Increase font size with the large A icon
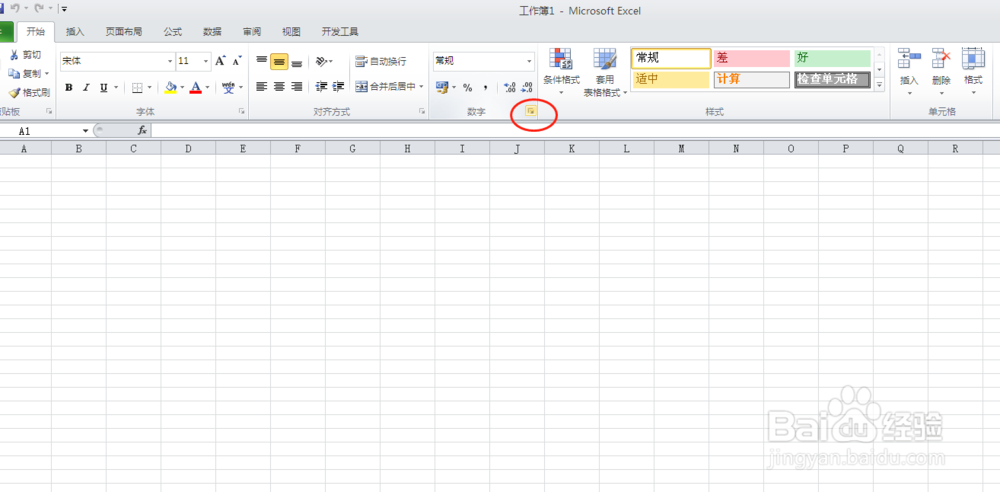1000x492 pixels. (220, 61)
